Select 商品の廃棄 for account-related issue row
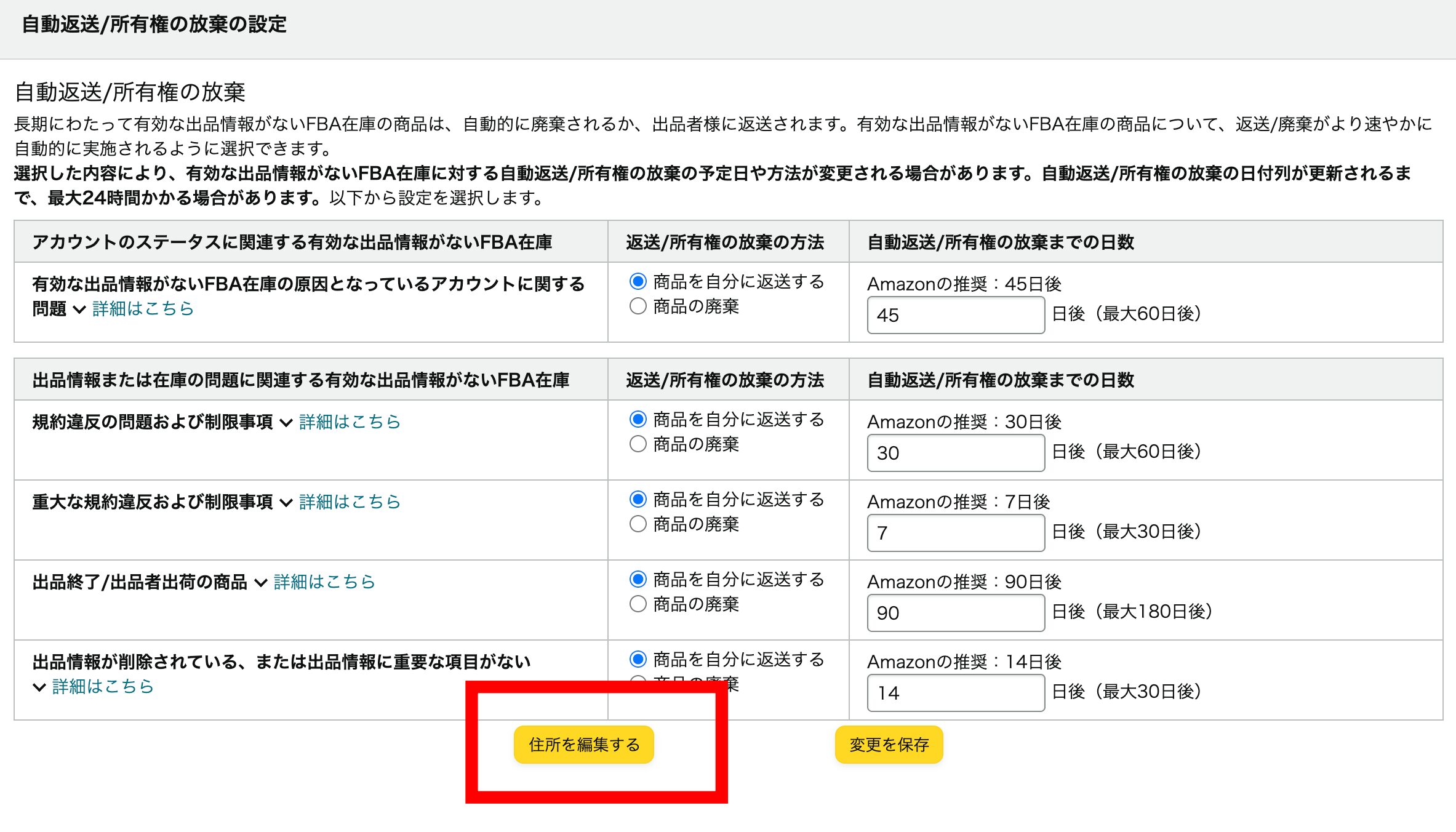This screenshot has width=1456, height=832. point(638,306)
